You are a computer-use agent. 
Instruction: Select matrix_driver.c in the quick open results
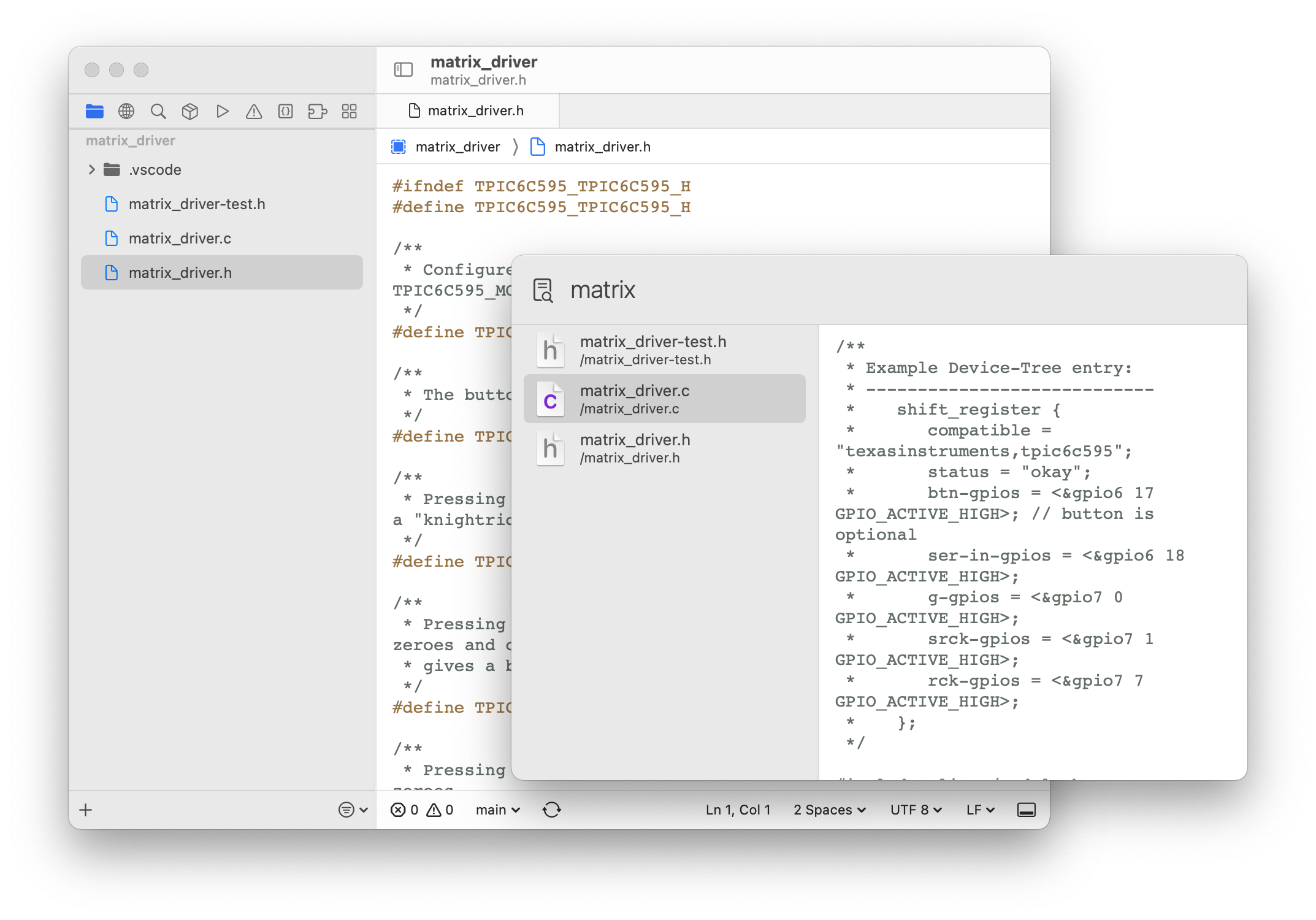click(665, 399)
